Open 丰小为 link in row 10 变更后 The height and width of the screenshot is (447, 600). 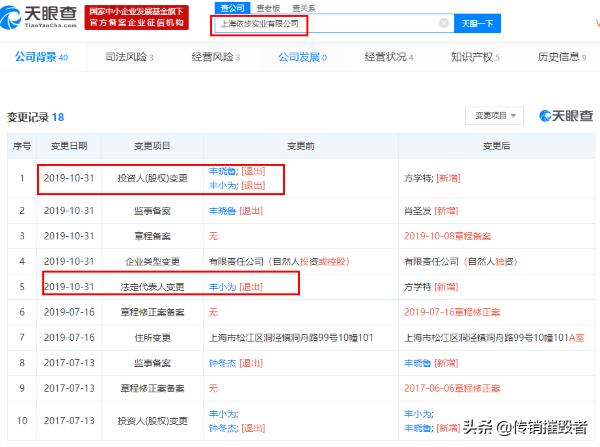point(418,414)
